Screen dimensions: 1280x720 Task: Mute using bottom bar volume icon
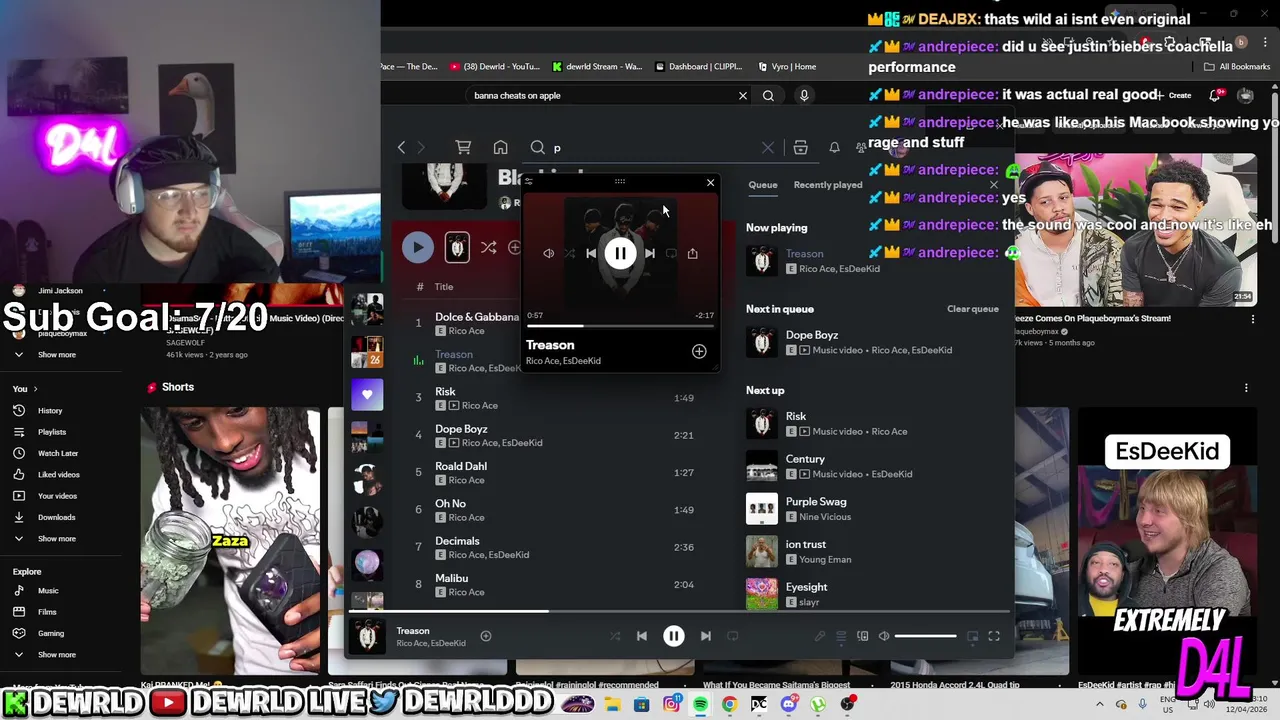pos(884,636)
